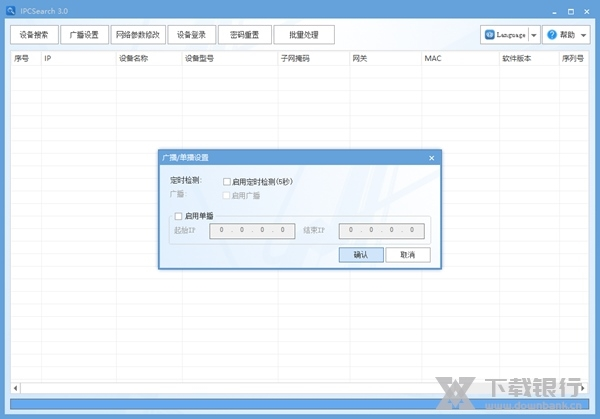600x419 pixels.
Task: Open 批量处理 from the toolbar
Action: click(x=304, y=35)
